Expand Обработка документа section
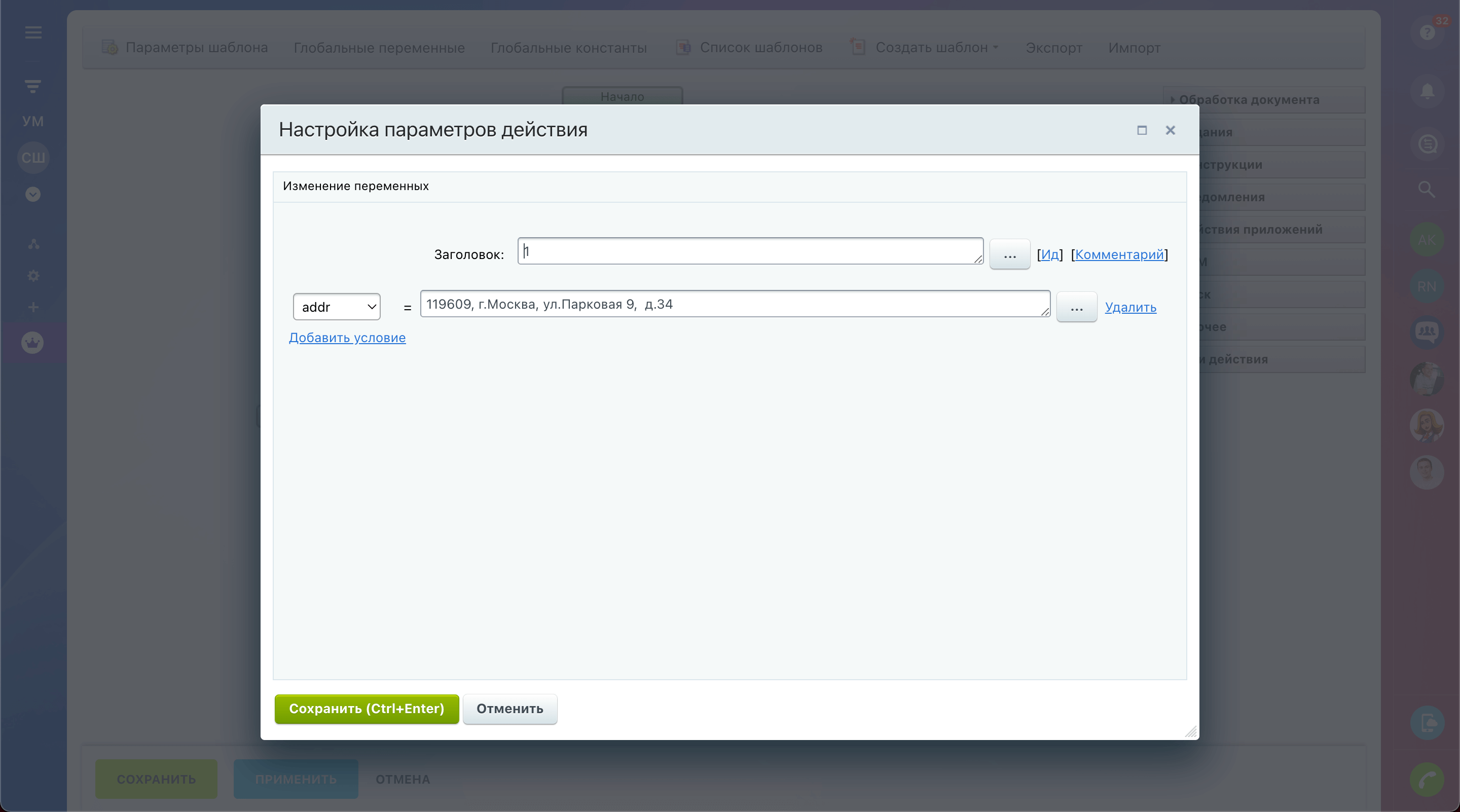This screenshot has height=812, width=1460. [1249, 100]
